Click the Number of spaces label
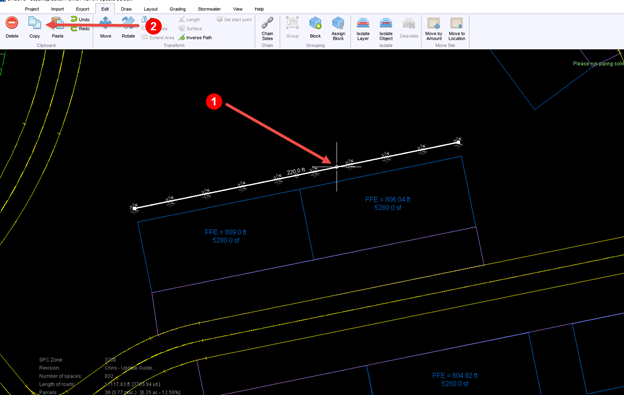Viewport: 624px width, 395px height. pos(60,376)
